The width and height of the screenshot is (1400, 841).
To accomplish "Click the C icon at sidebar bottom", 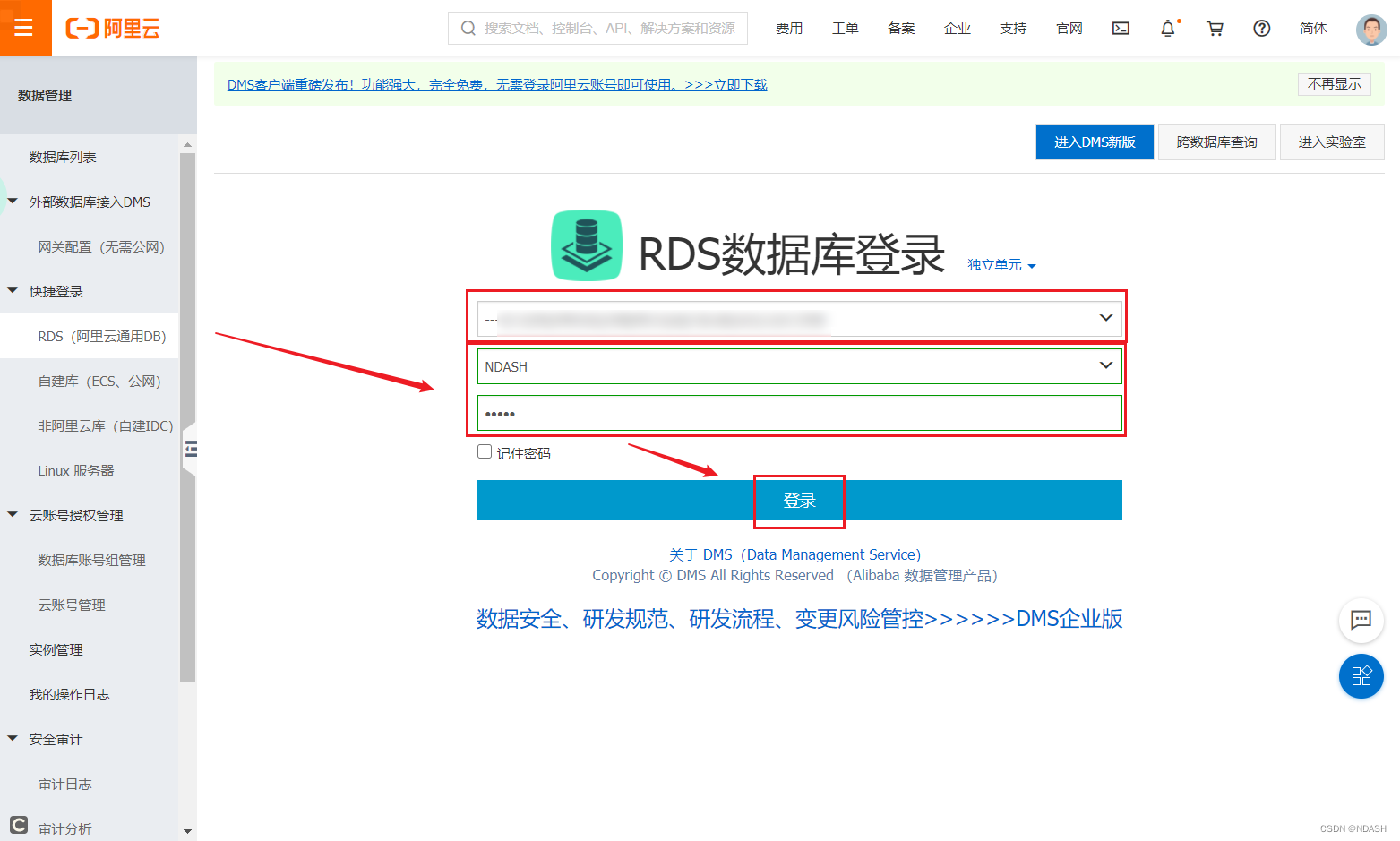I will coord(19,824).
